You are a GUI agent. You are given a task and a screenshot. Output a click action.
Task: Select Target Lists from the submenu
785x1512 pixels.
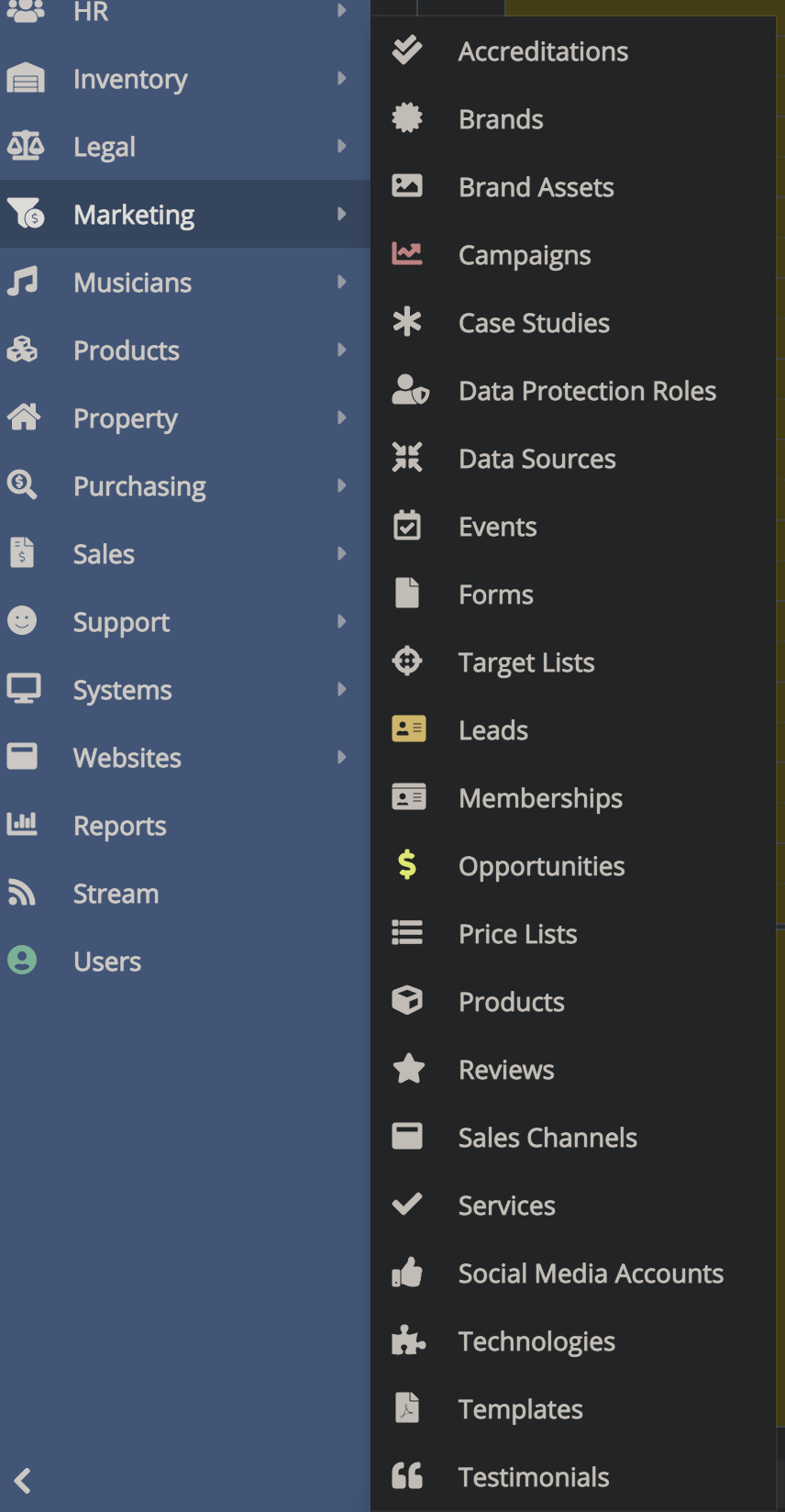tap(526, 662)
